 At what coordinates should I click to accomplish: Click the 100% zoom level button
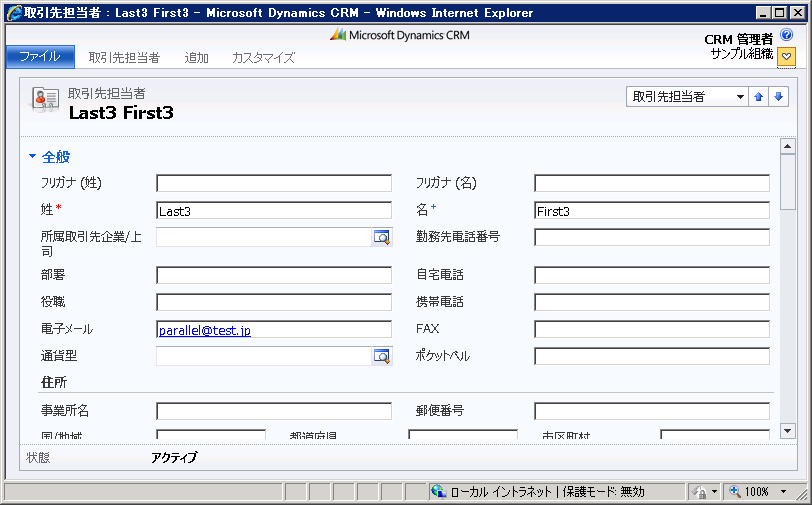click(749, 491)
